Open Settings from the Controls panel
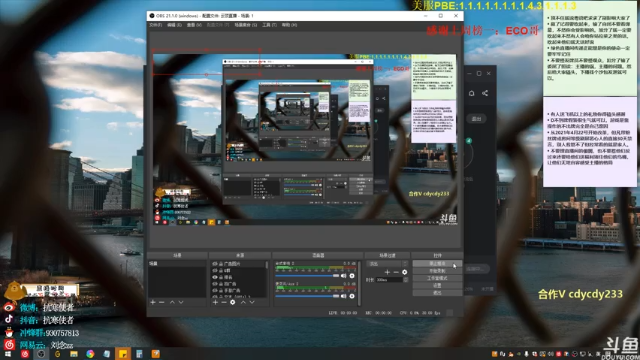The height and width of the screenshot is (360, 640). click(437, 286)
